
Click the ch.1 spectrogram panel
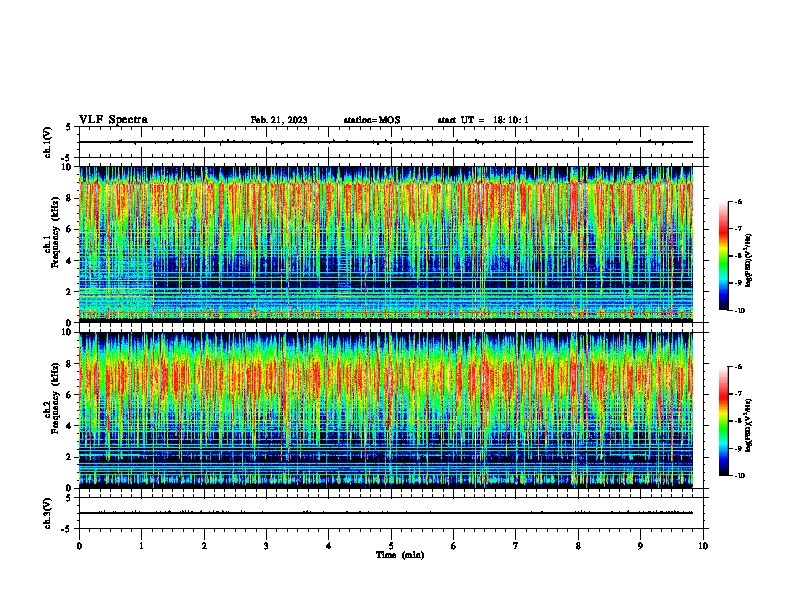(386, 244)
